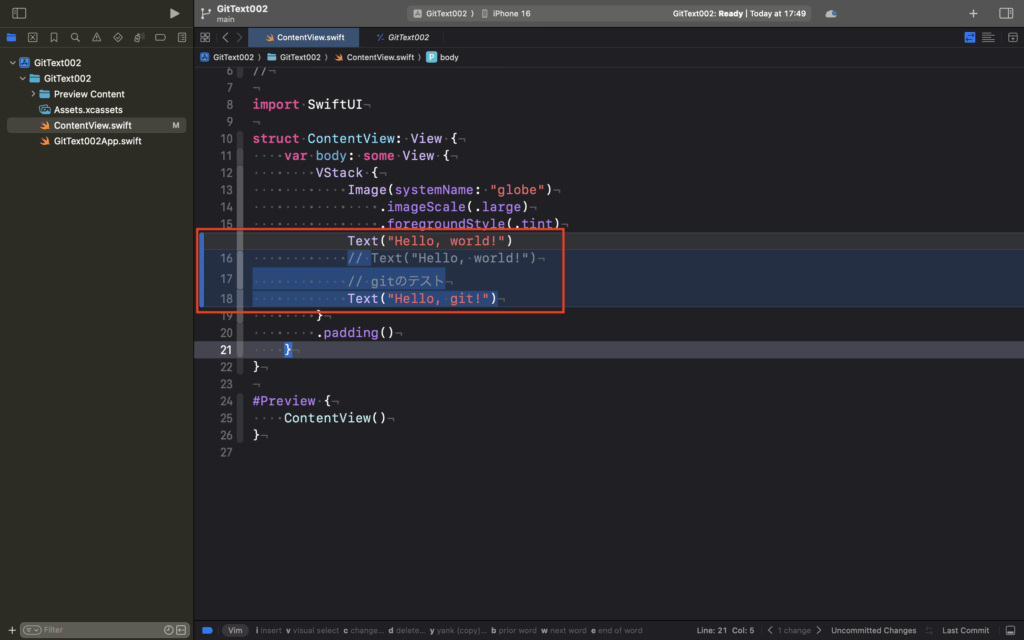Open the library with plus button
Screen dimensions: 1024x640
[x=973, y=13]
